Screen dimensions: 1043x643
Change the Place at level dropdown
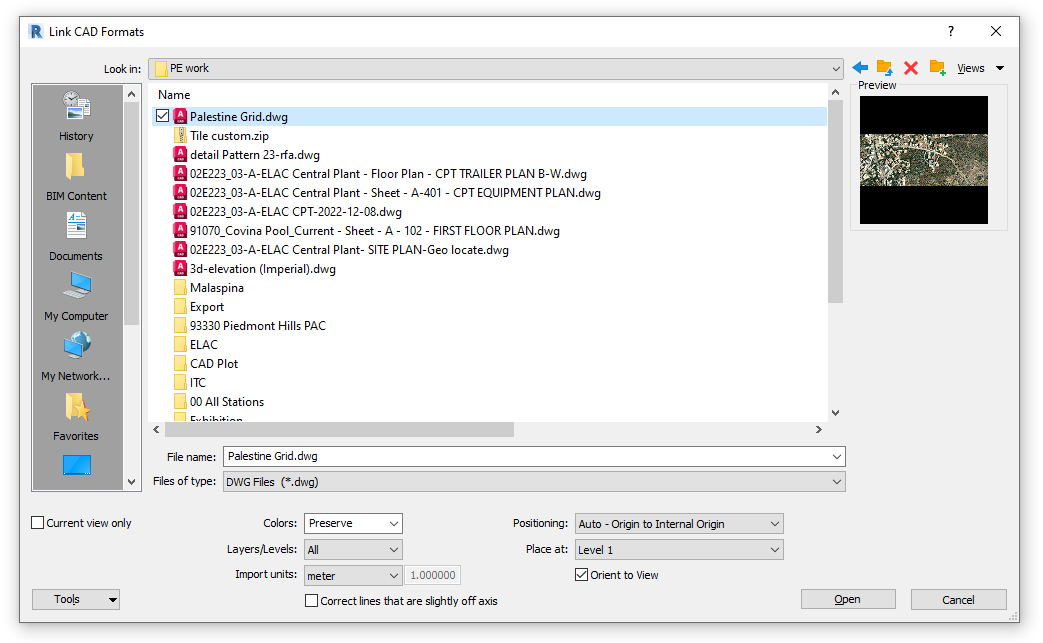678,549
